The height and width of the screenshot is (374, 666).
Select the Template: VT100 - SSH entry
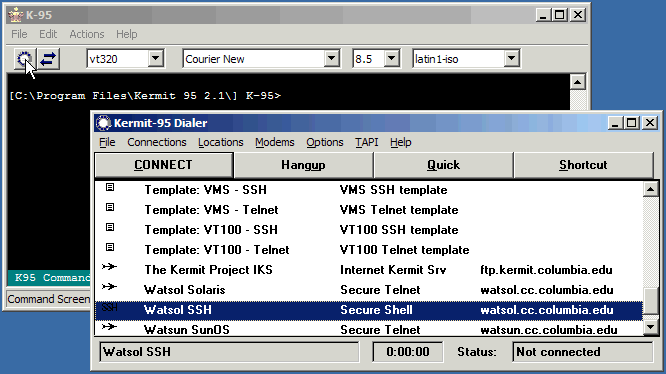[369, 230]
